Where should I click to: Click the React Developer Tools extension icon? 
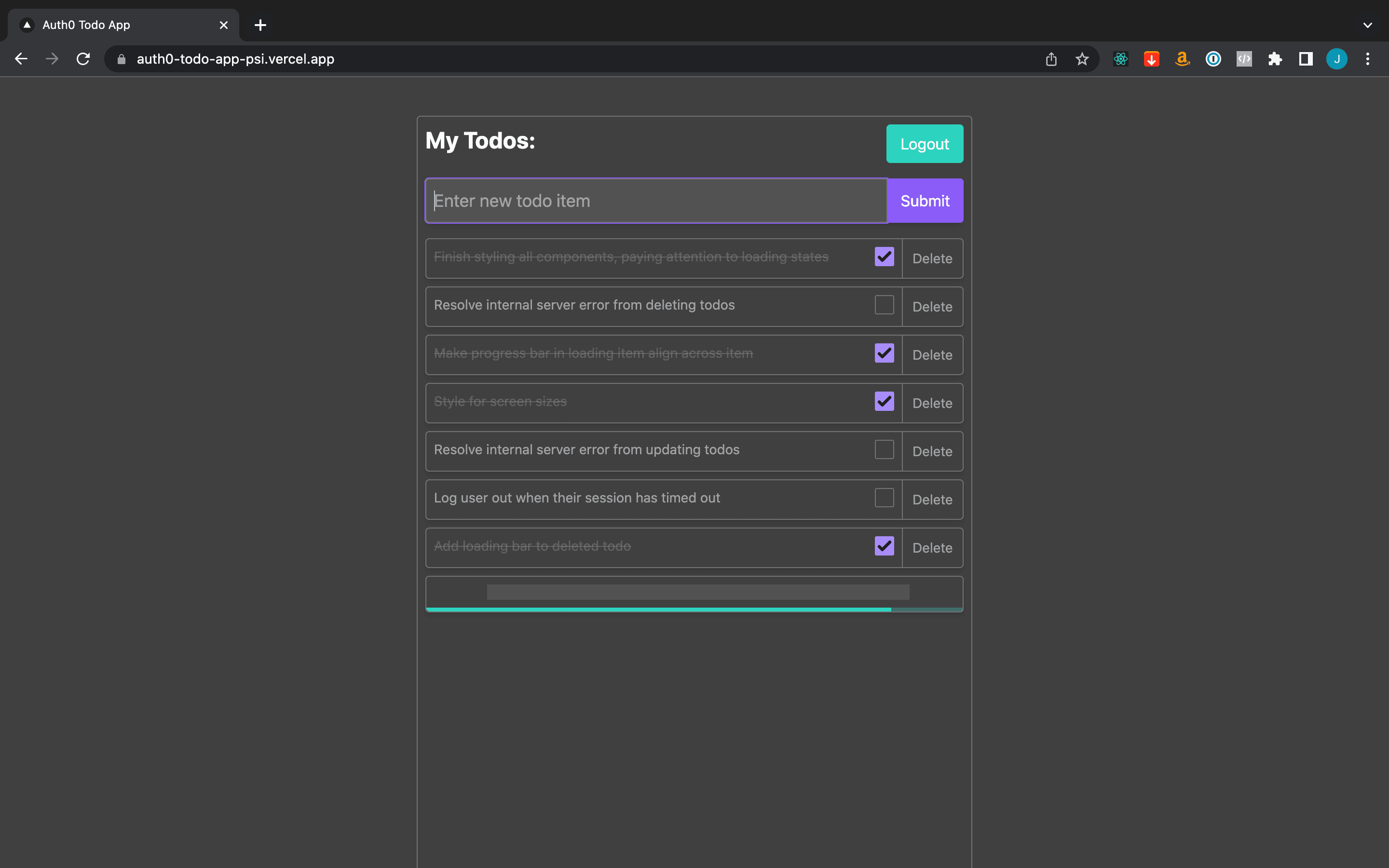pos(1120,59)
